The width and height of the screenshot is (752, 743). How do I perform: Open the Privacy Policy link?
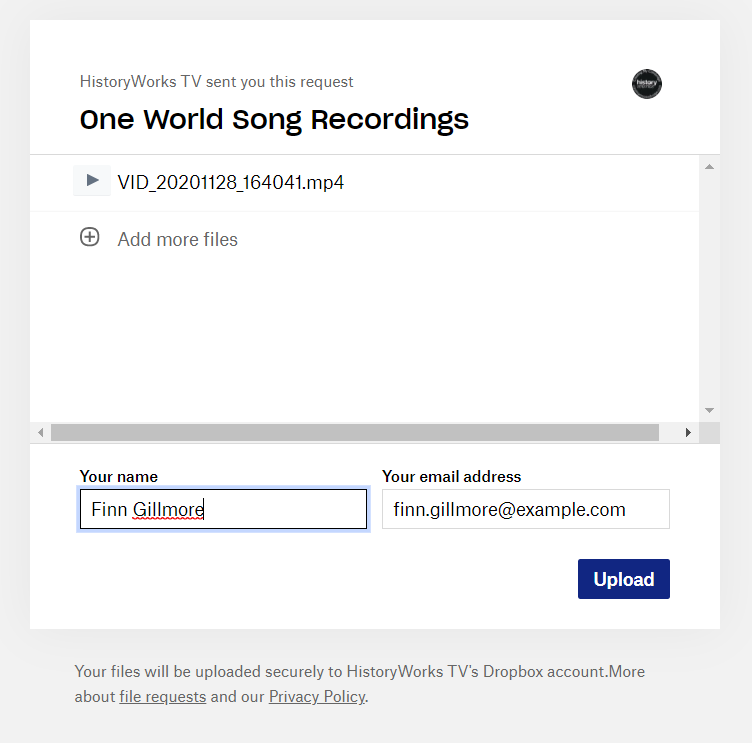click(317, 696)
